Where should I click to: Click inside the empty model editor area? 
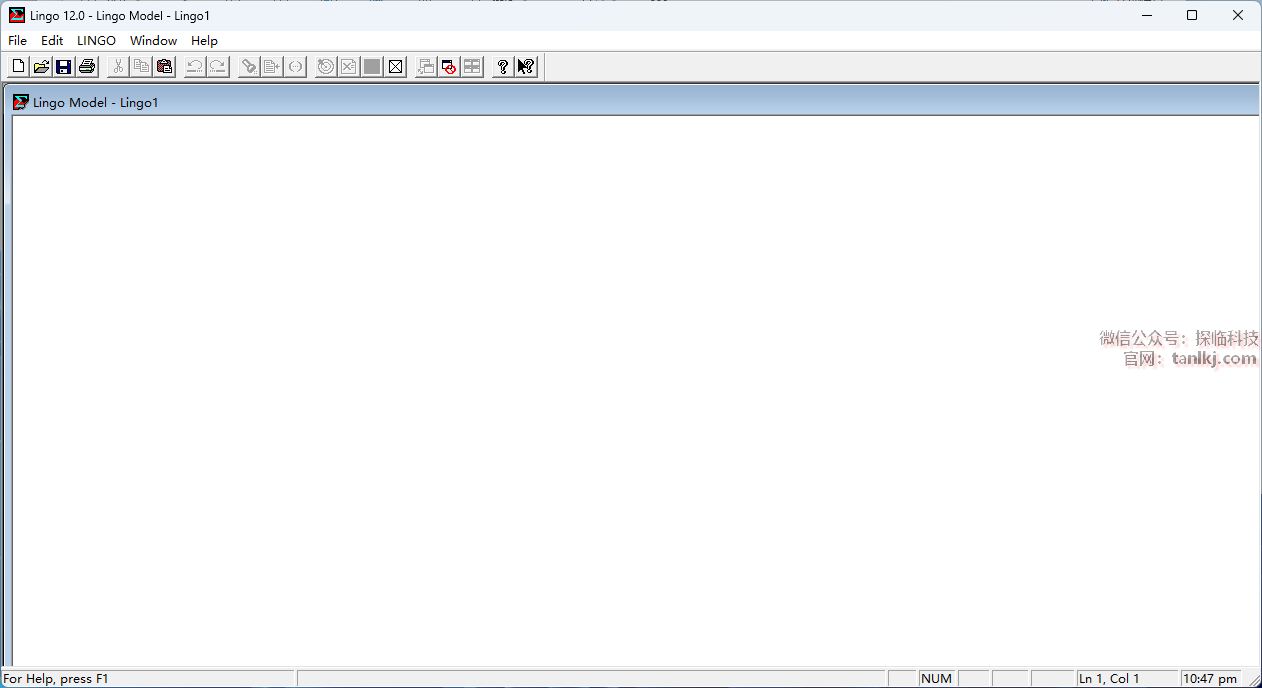pos(635,390)
